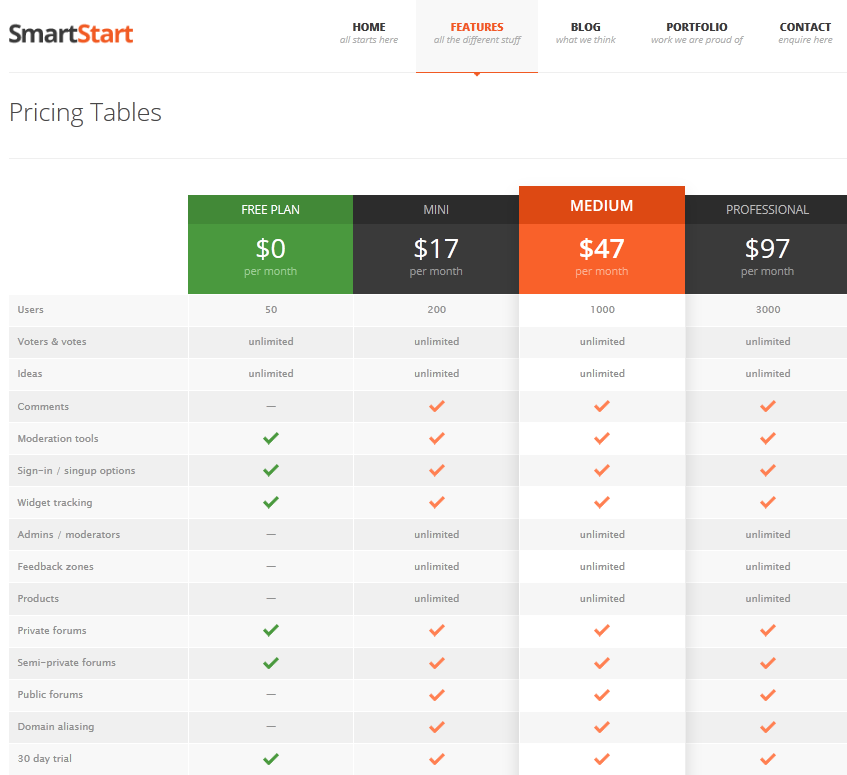Screen dimensions: 847x775
Task: Click Medium Sign-in options checkmark
Action: point(602,470)
